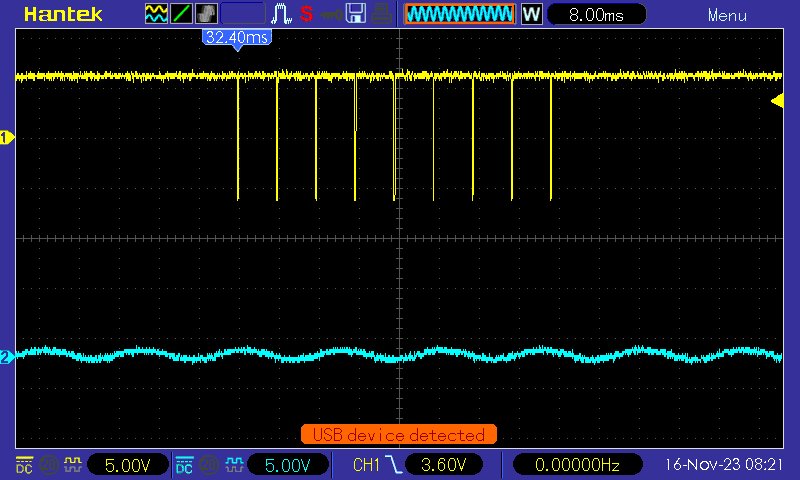
Task: Click the yellow trigger level arrow
Action: [x=777, y=100]
